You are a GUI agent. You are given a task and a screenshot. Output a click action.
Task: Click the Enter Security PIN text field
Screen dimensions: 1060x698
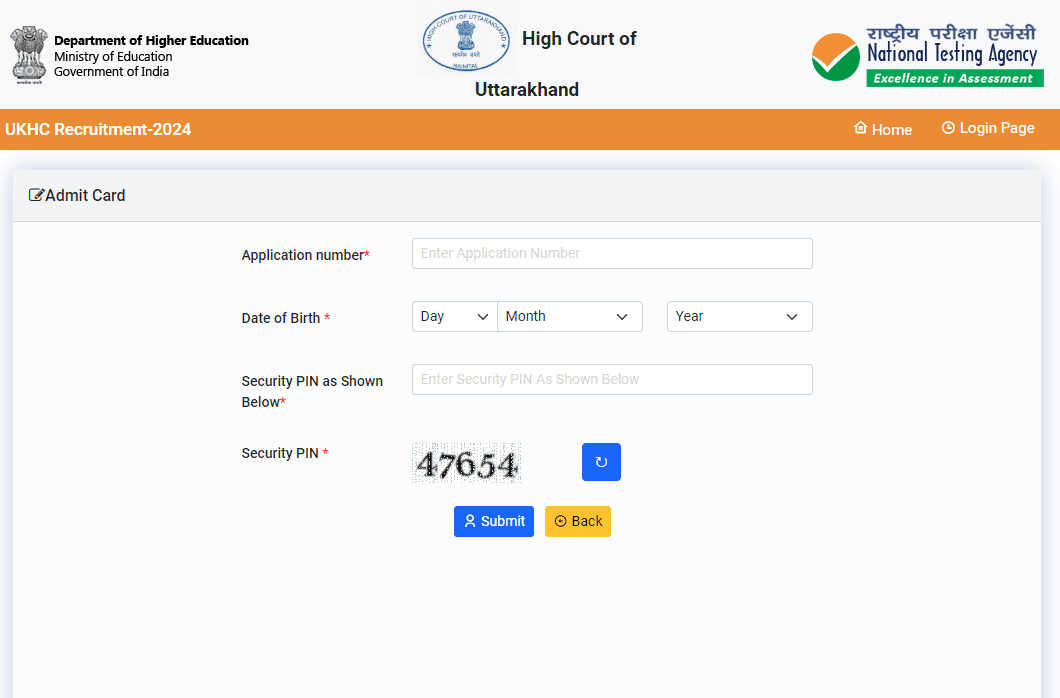pos(612,379)
